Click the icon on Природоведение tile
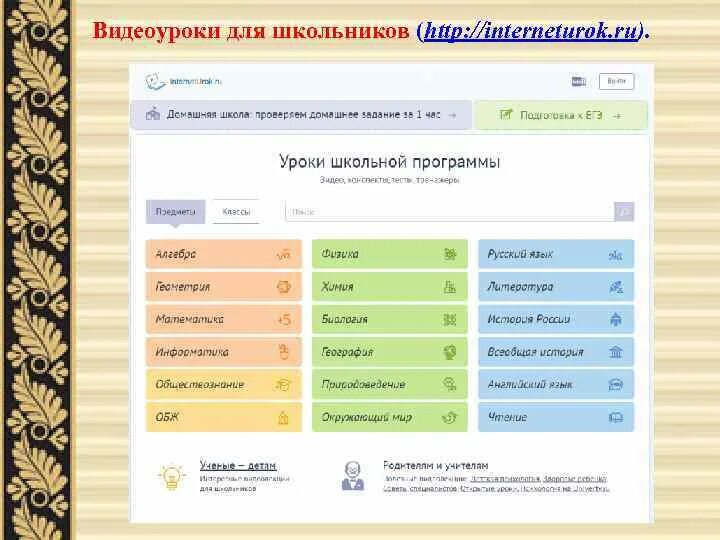The height and width of the screenshot is (540, 720). pyautogui.click(x=450, y=384)
